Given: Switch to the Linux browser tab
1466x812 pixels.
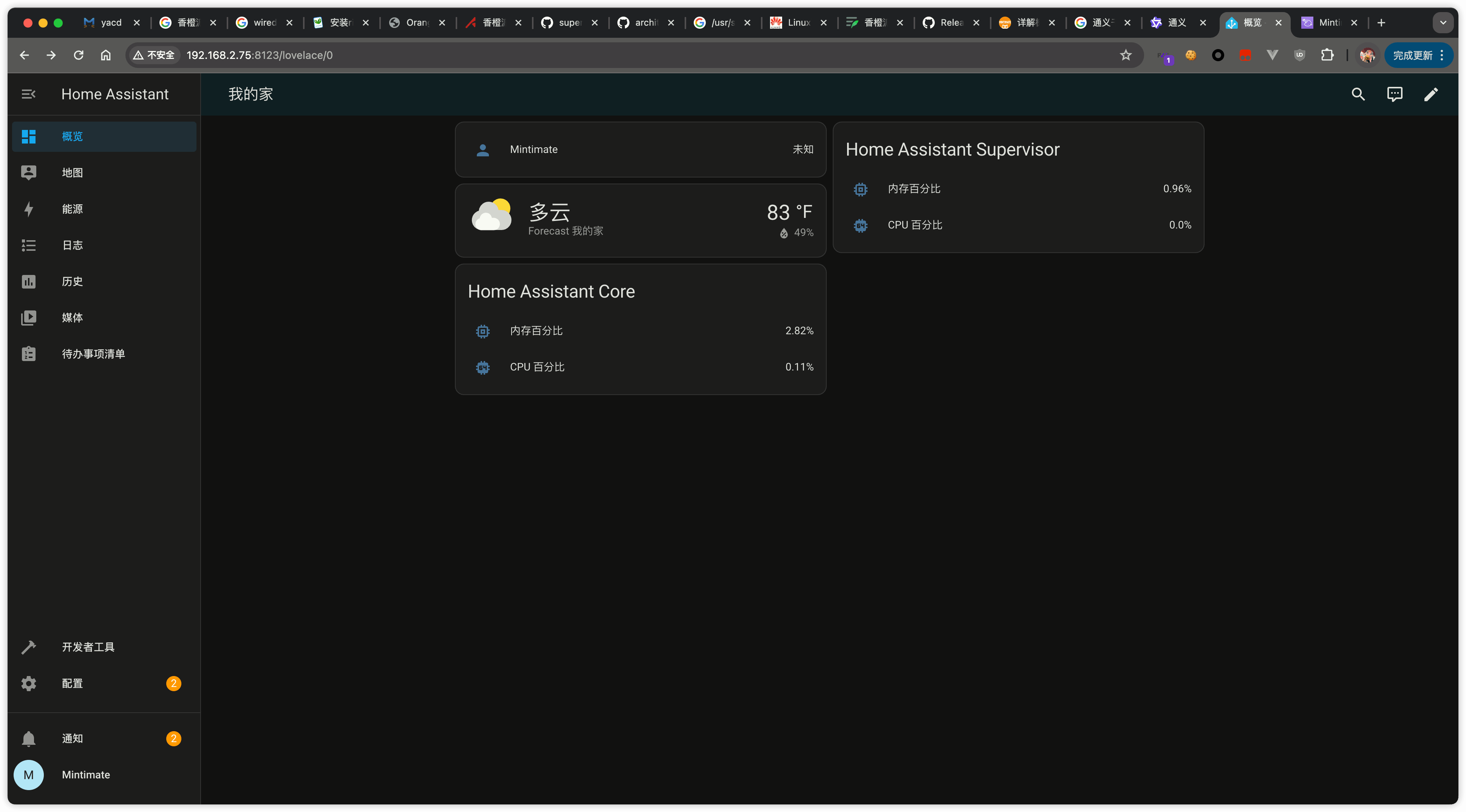Looking at the screenshot, I should [798, 23].
